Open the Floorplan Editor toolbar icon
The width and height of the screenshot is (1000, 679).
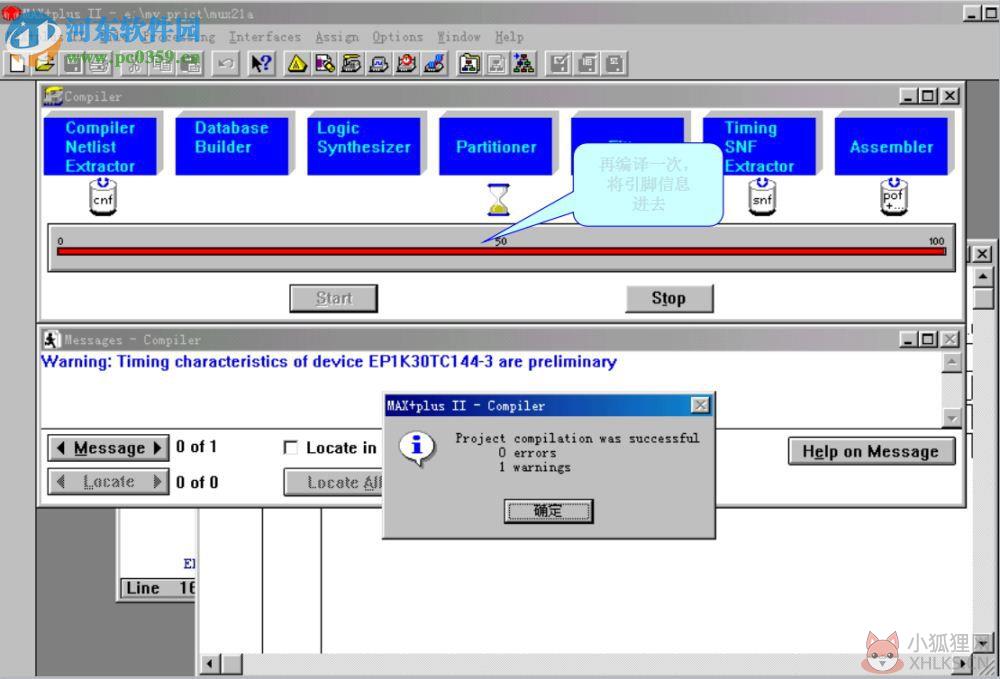[325, 63]
